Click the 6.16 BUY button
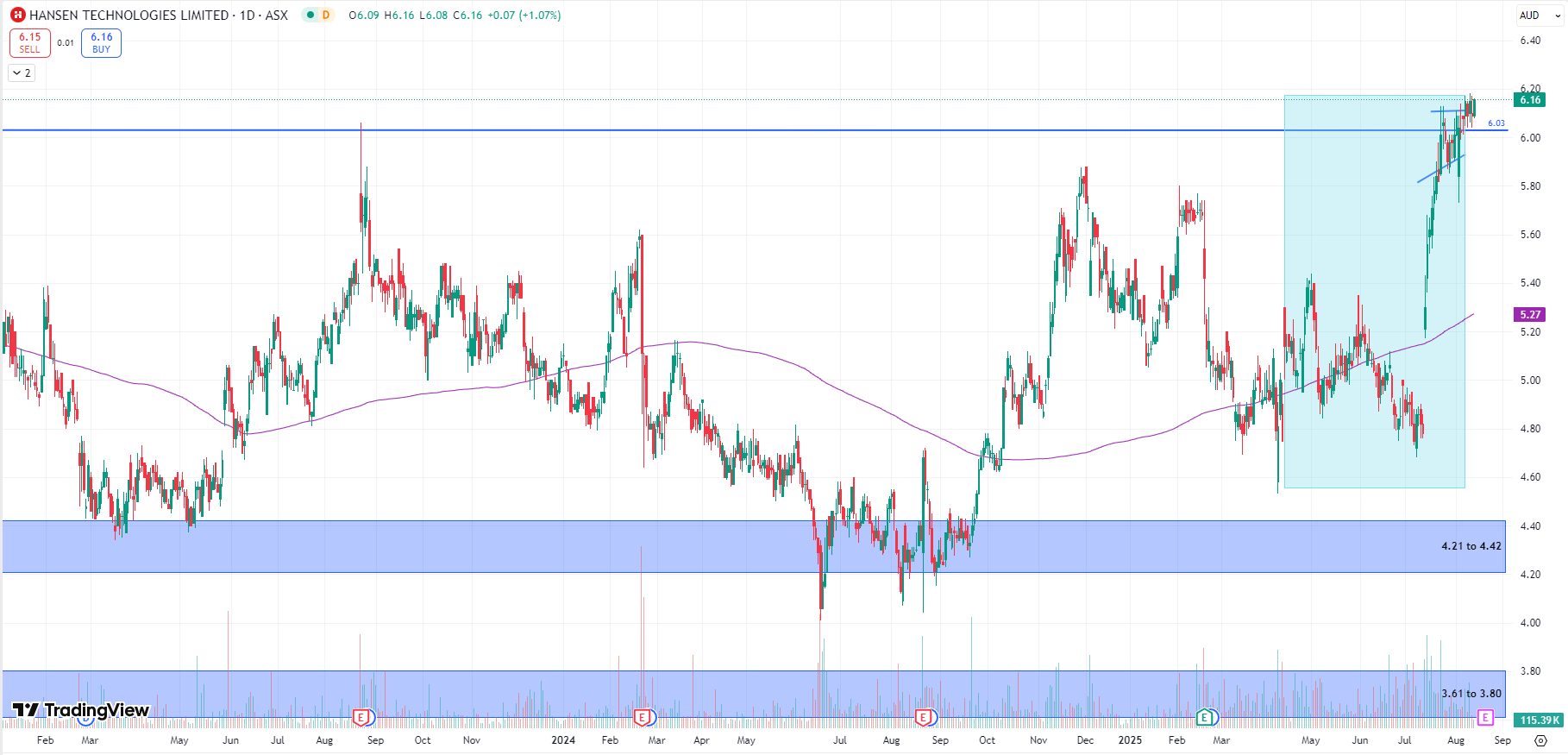 pos(101,43)
